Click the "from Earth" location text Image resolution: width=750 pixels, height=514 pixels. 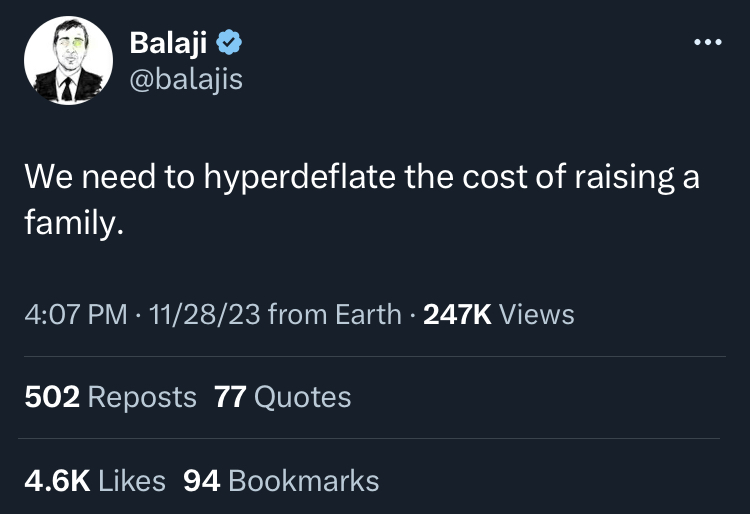pyautogui.click(x=336, y=314)
